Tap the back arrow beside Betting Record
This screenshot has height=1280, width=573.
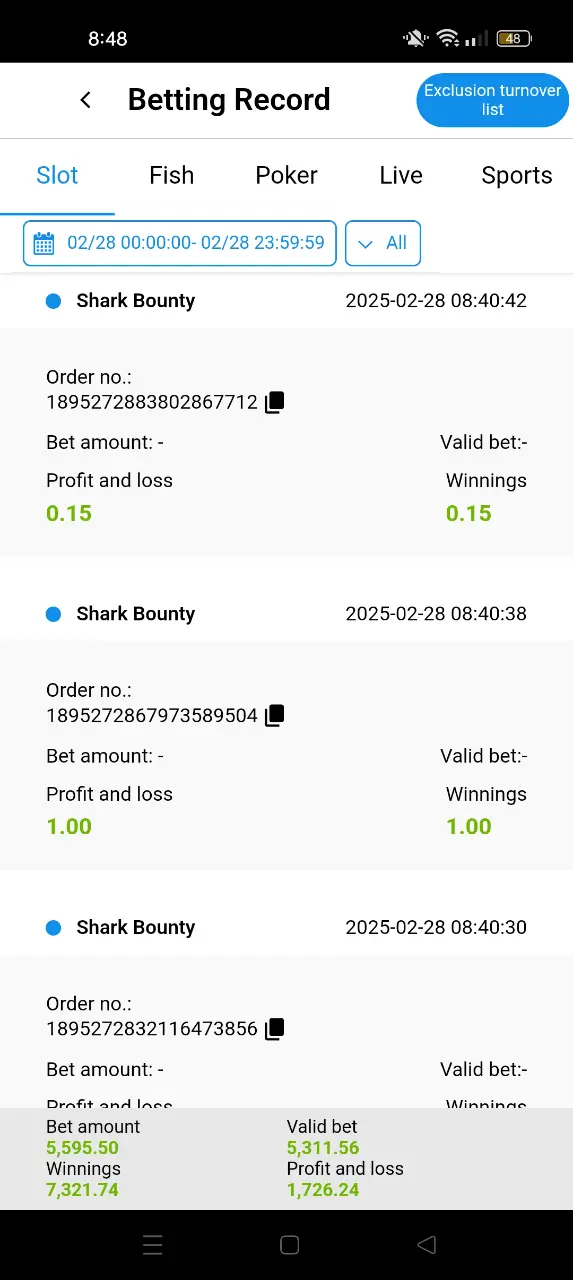86,100
